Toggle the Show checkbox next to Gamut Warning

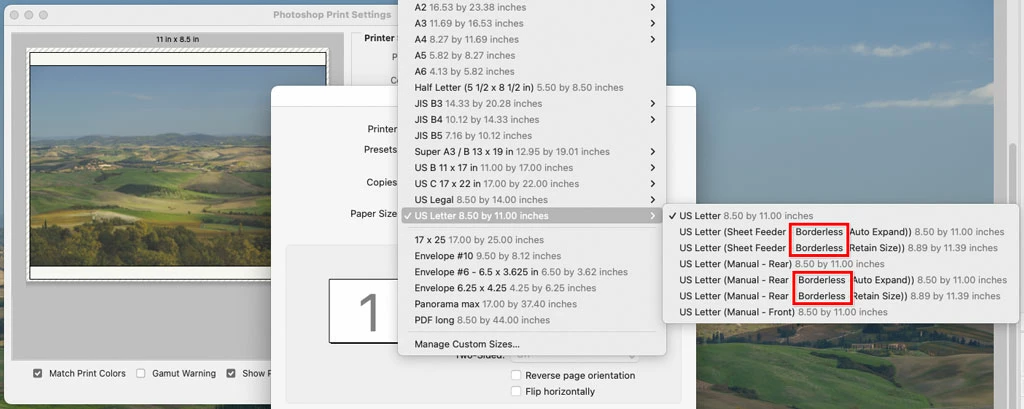click(x=231, y=374)
